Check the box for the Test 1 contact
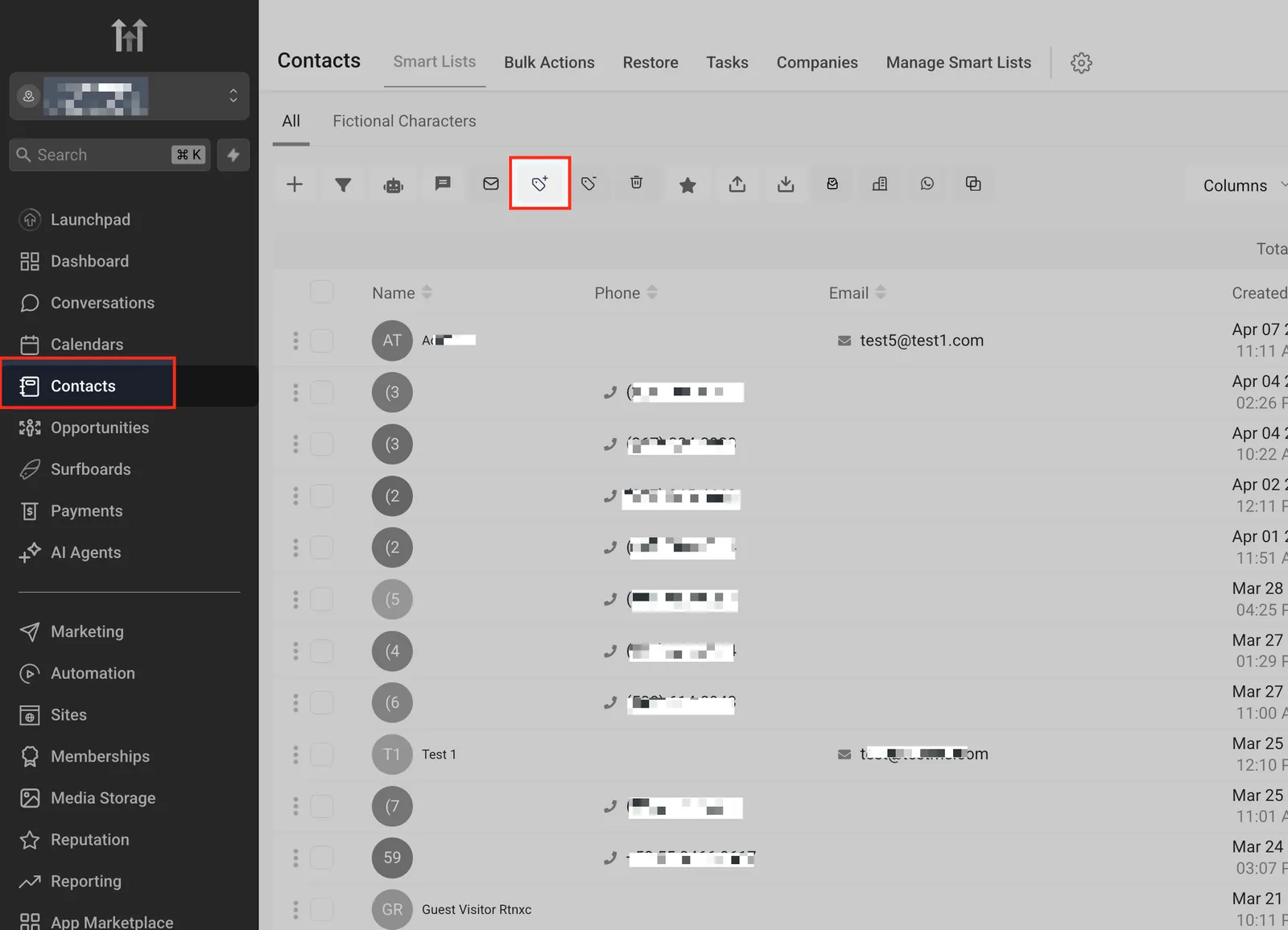Image resolution: width=1288 pixels, height=930 pixels. (x=322, y=754)
